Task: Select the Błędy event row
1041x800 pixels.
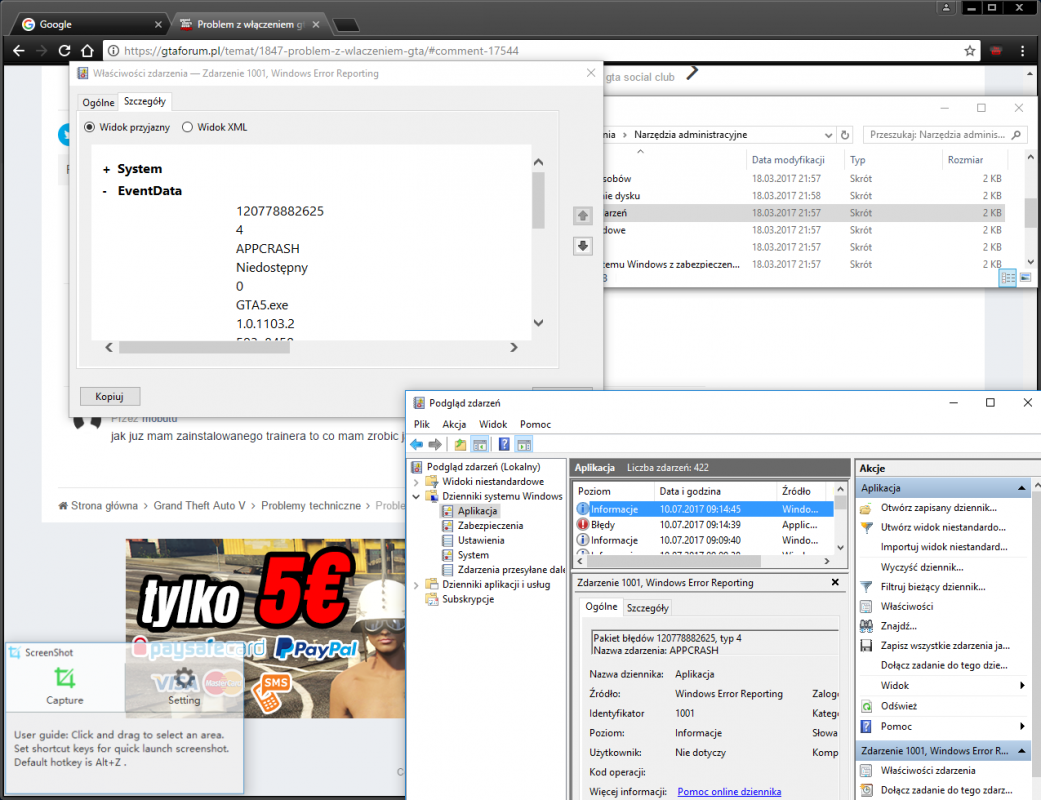Action: pos(703,525)
